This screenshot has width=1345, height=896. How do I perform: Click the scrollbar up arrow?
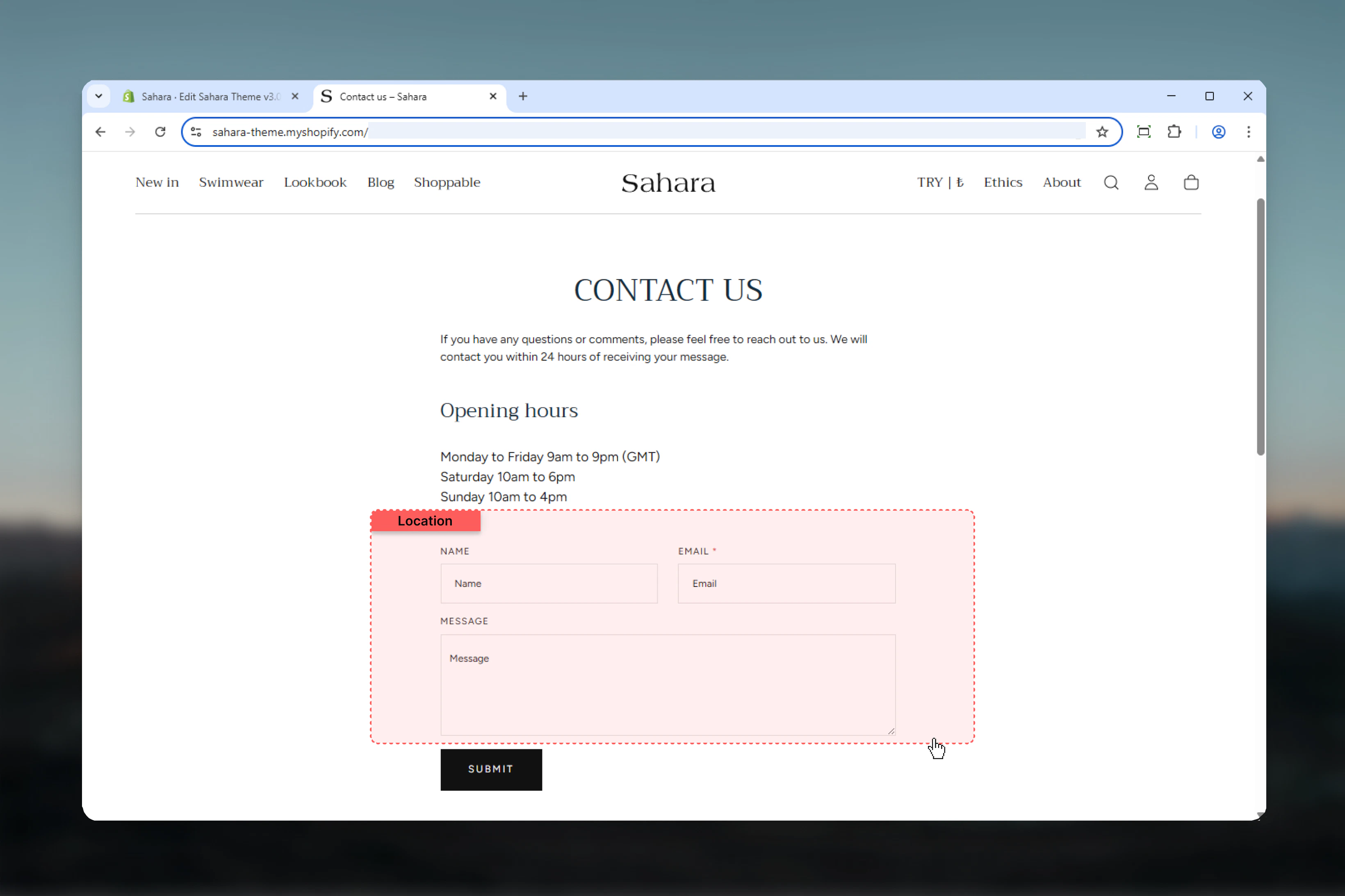[1261, 159]
